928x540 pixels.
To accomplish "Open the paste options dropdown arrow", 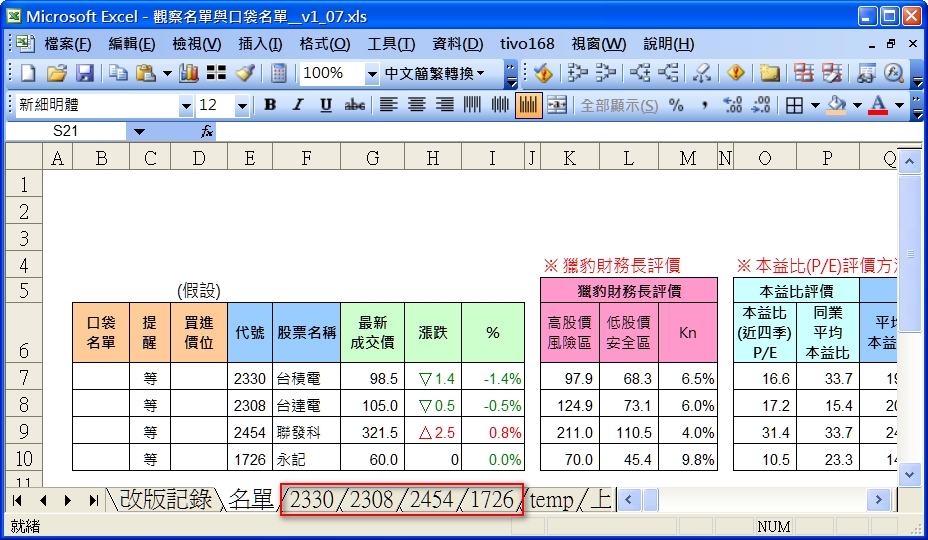I will [x=167, y=73].
